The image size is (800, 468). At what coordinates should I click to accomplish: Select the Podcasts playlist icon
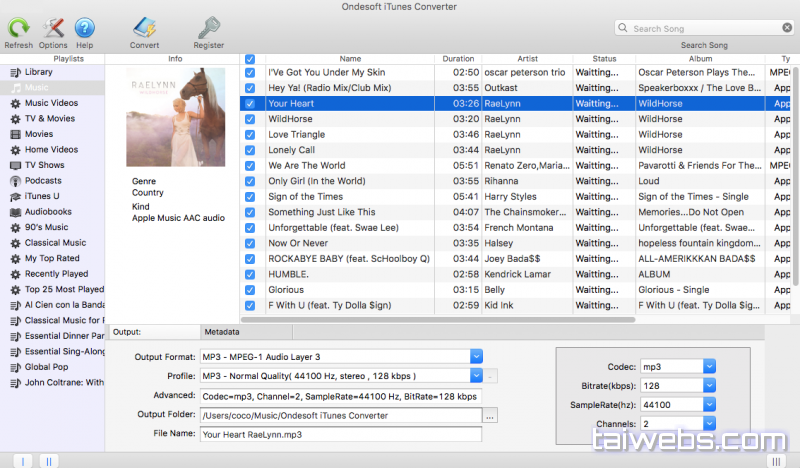[15, 181]
